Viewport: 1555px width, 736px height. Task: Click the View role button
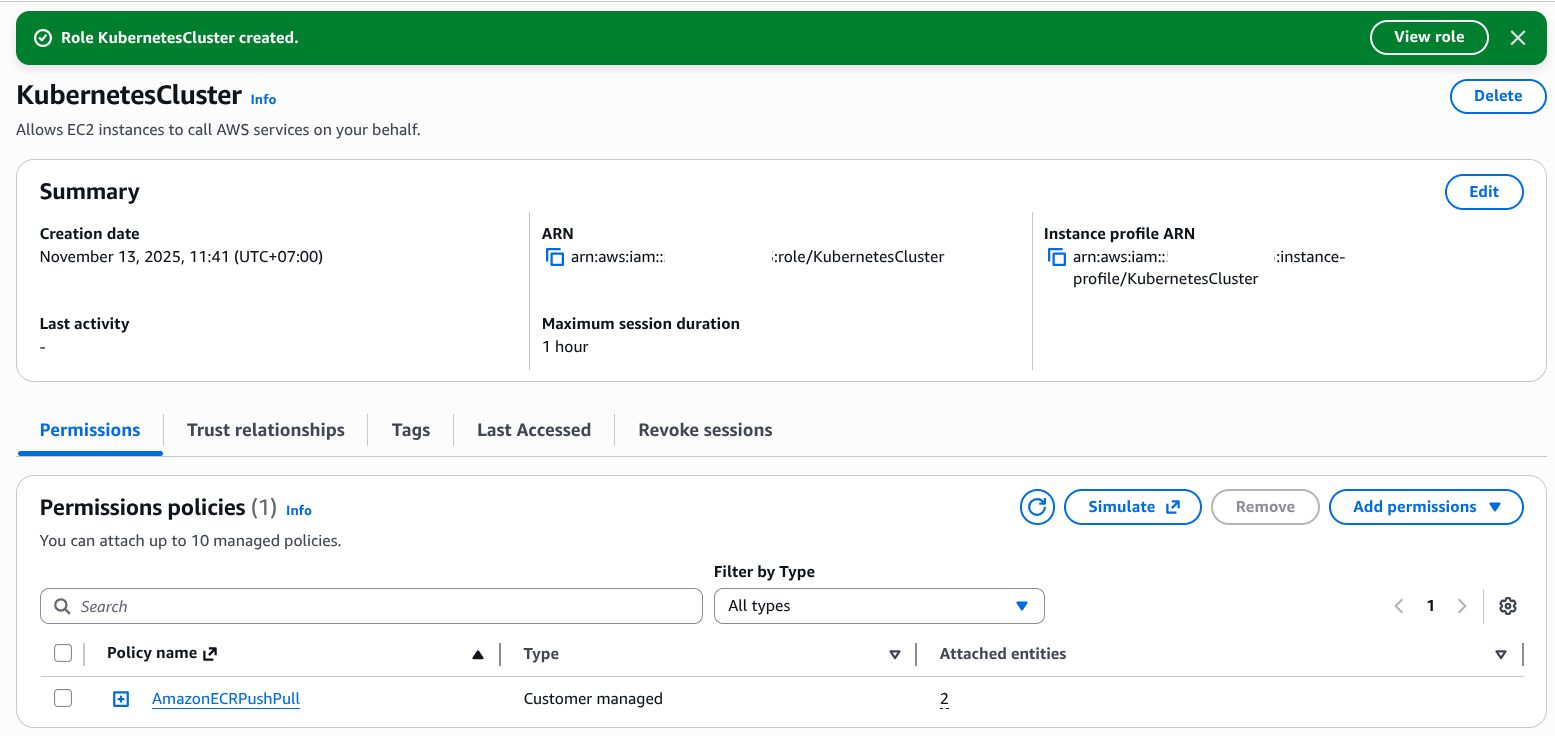point(1428,38)
